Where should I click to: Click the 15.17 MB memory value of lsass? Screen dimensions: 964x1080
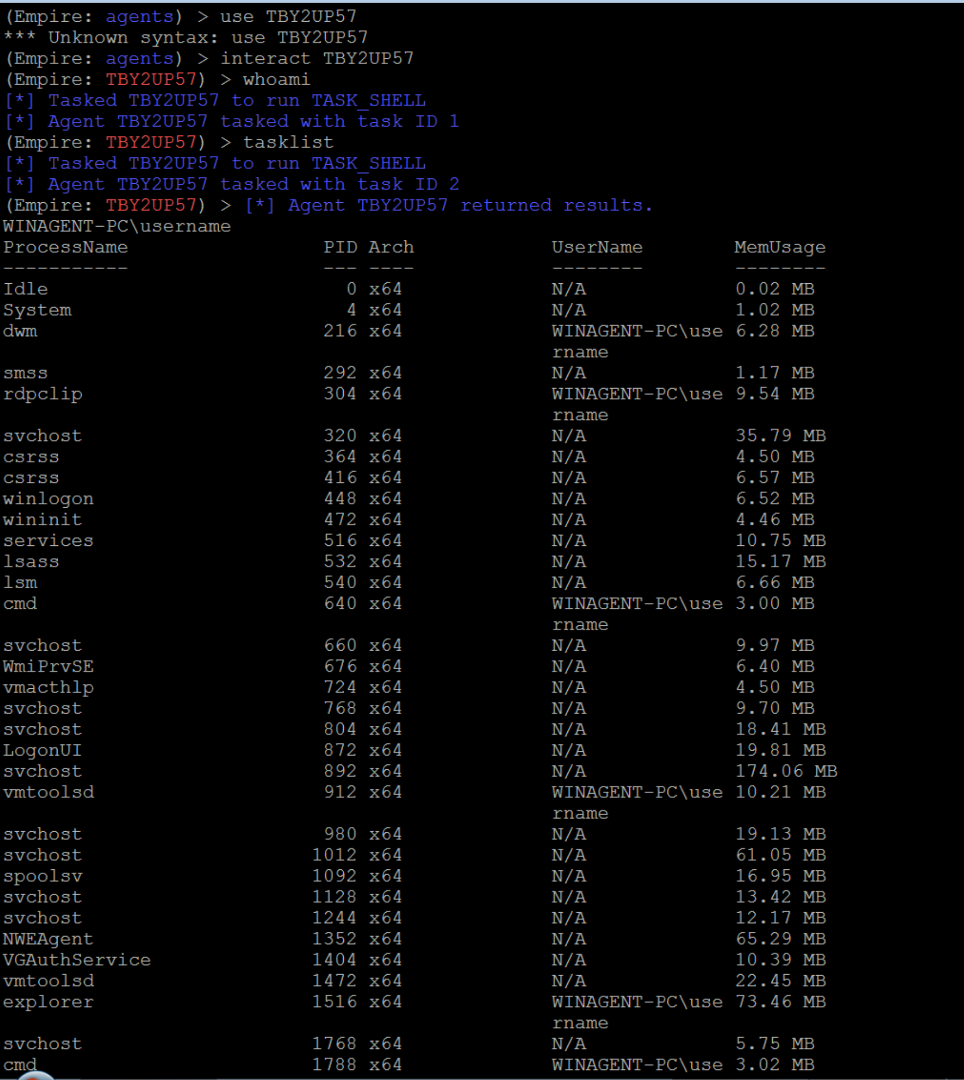point(780,561)
